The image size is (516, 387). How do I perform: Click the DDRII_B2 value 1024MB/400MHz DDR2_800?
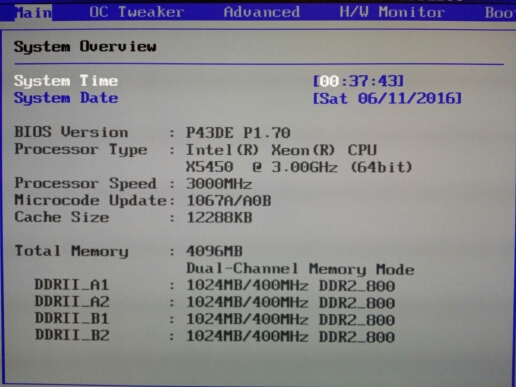pyautogui.click(x=290, y=337)
